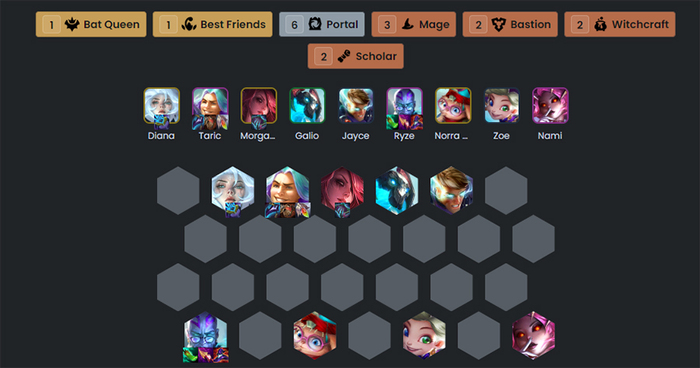Click Jayce's champion portrait in list

click(356, 106)
